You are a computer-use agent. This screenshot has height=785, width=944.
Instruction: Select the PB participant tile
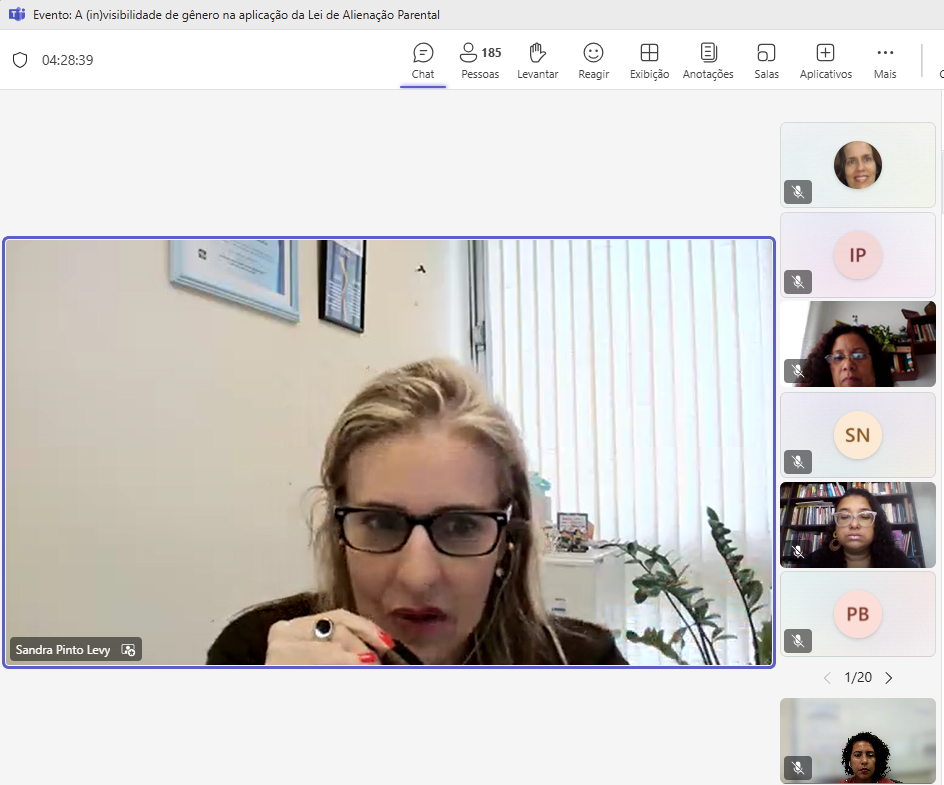coord(858,614)
